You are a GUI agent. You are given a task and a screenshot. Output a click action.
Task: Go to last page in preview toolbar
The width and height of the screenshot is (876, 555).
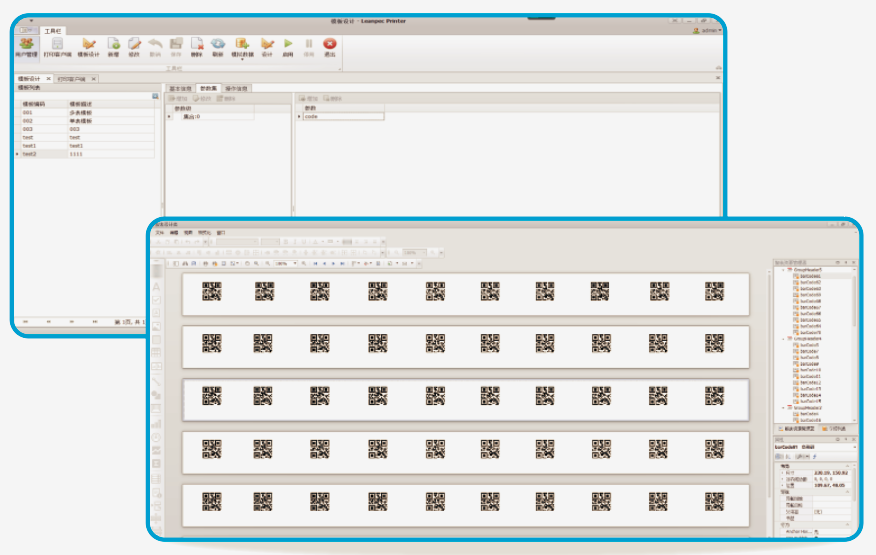point(342,263)
